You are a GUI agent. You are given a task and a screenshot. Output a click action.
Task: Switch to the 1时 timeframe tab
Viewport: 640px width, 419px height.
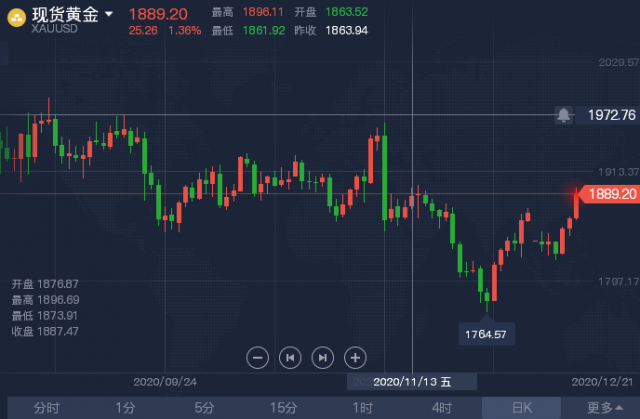(363, 408)
